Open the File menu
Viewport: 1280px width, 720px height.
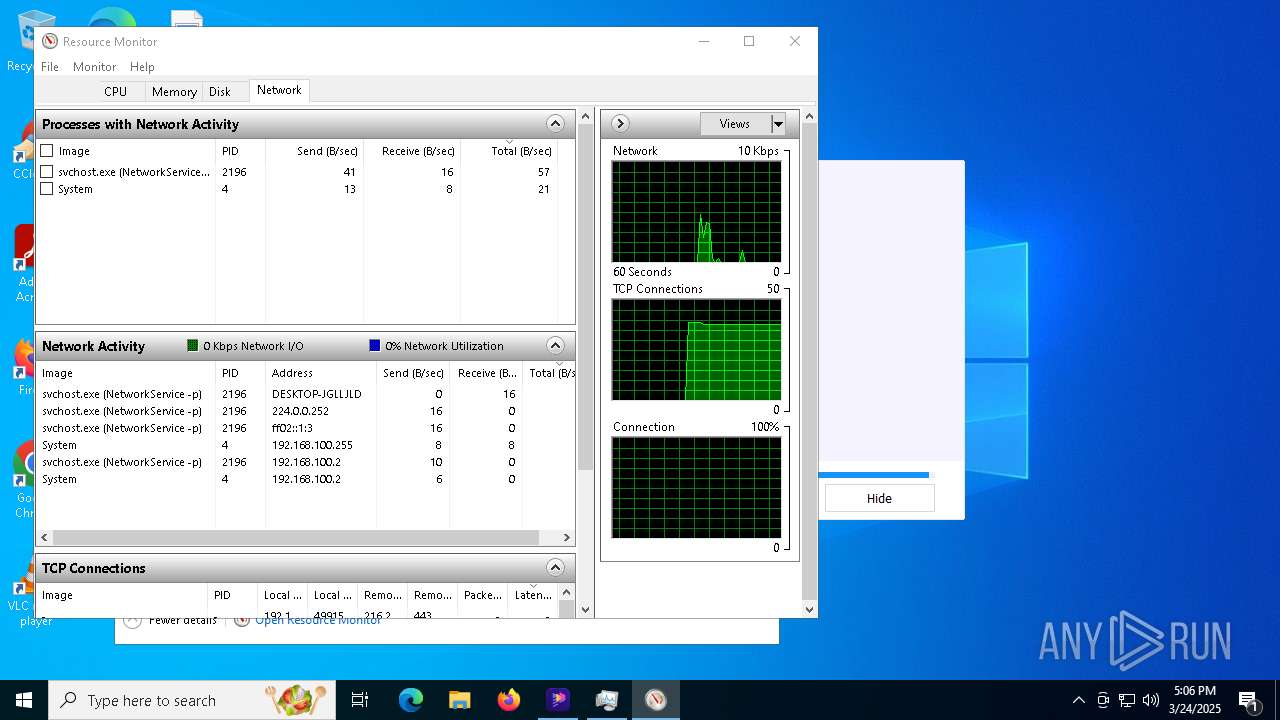(x=50, y=66)
